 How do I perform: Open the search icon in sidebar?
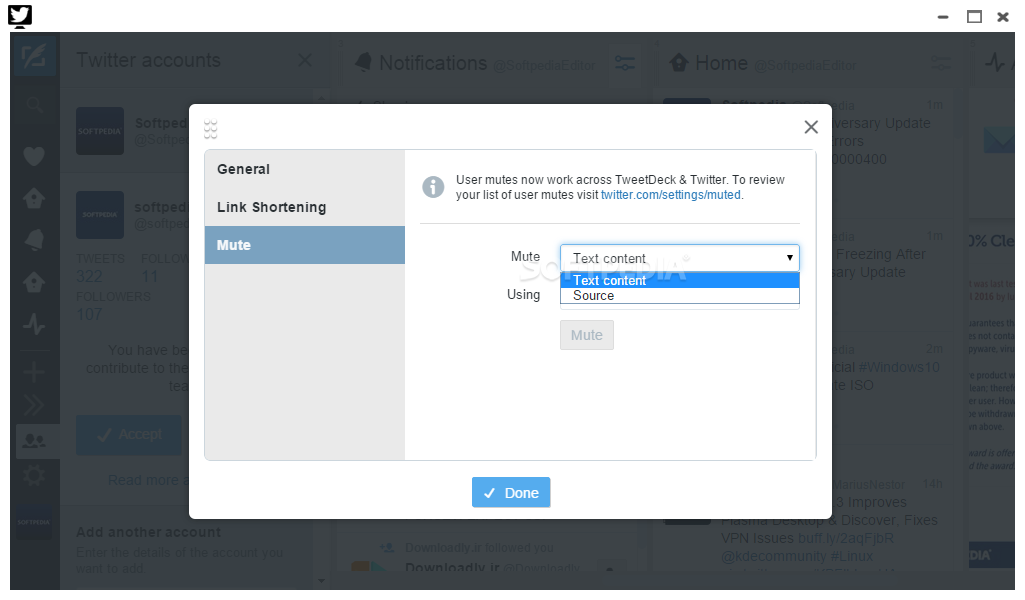(35, 105)
